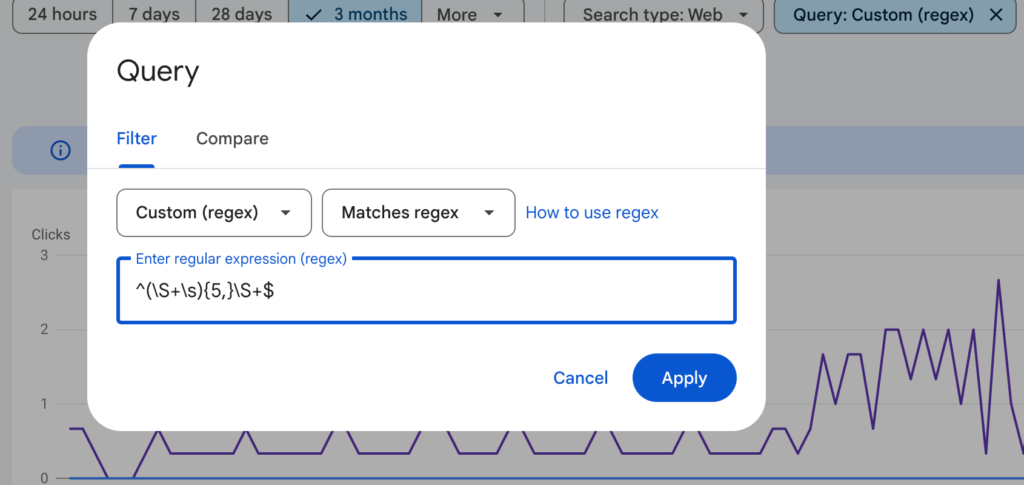The image size is (1024, 485).
Task: Click the info icon in the blue banner
Action: 61,151
